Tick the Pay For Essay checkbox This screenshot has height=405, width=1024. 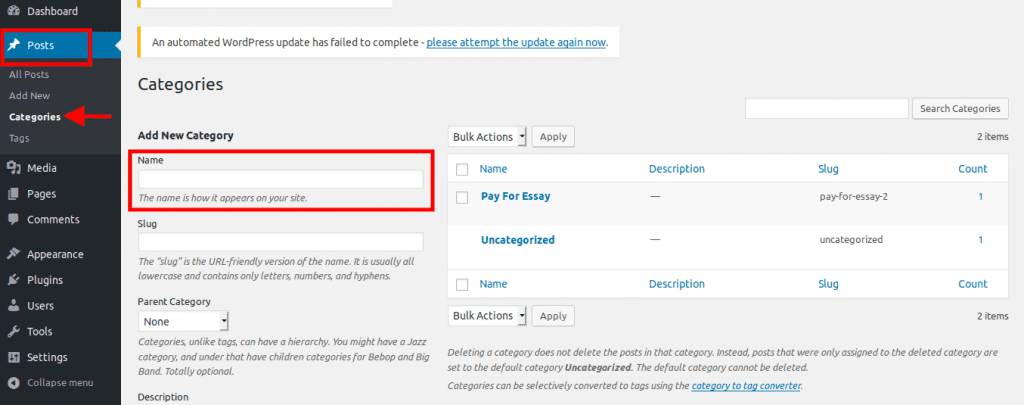coord(462,197)
